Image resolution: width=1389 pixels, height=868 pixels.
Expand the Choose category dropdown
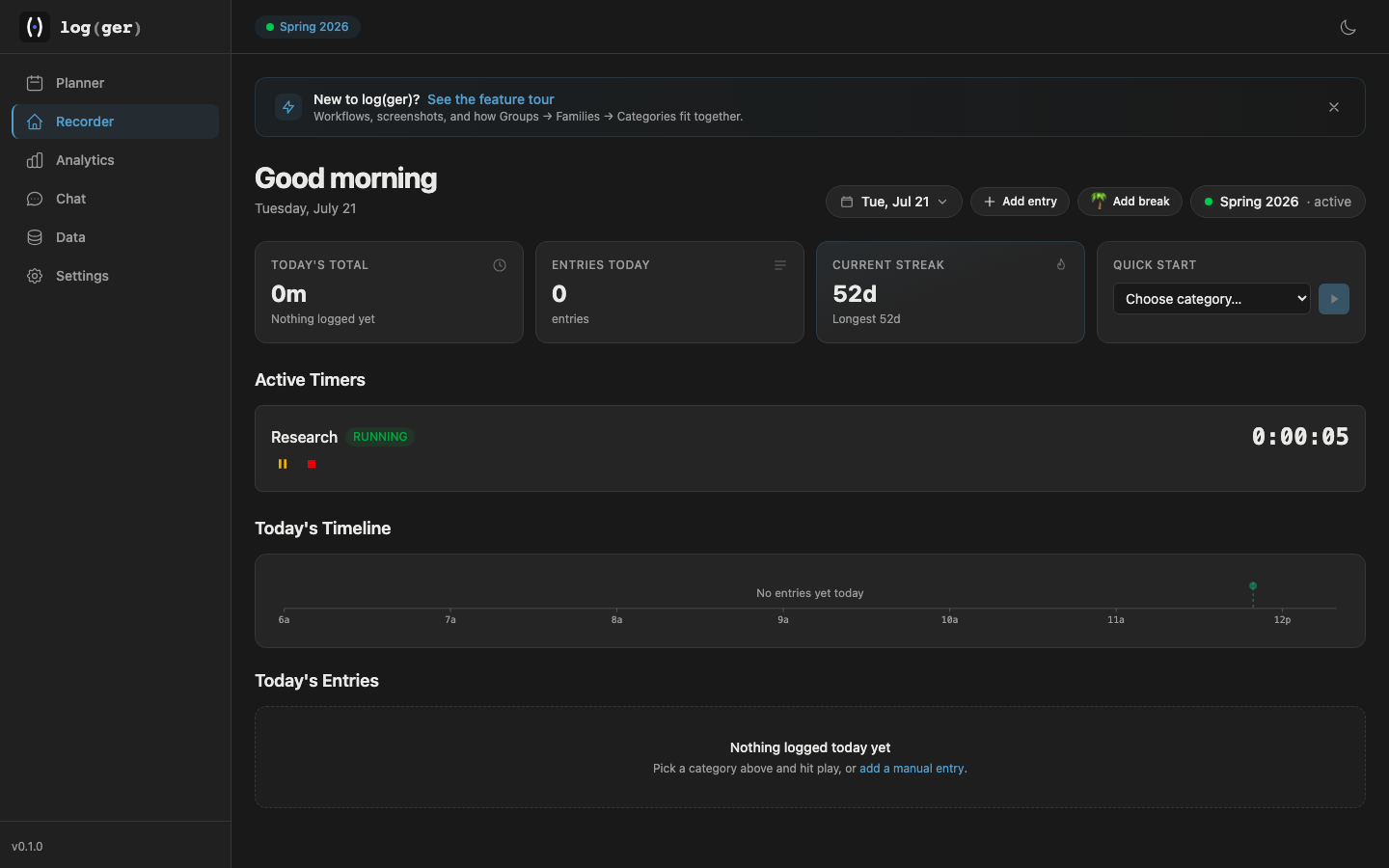[x=1212, y=299]
